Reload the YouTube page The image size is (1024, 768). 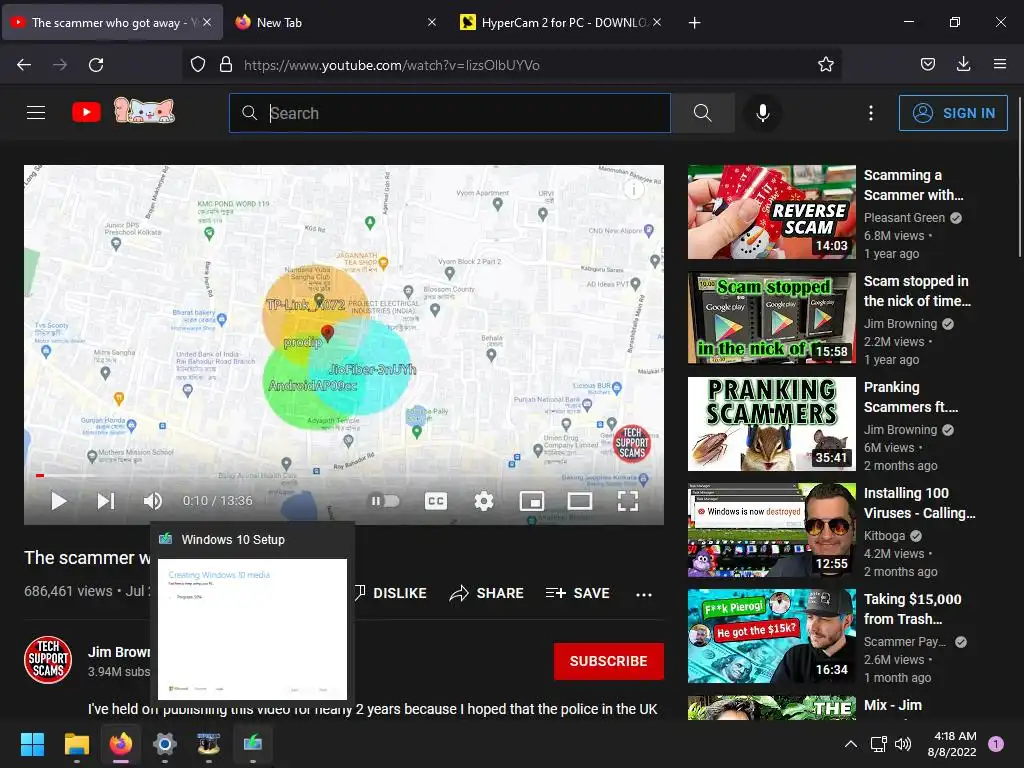96,65
